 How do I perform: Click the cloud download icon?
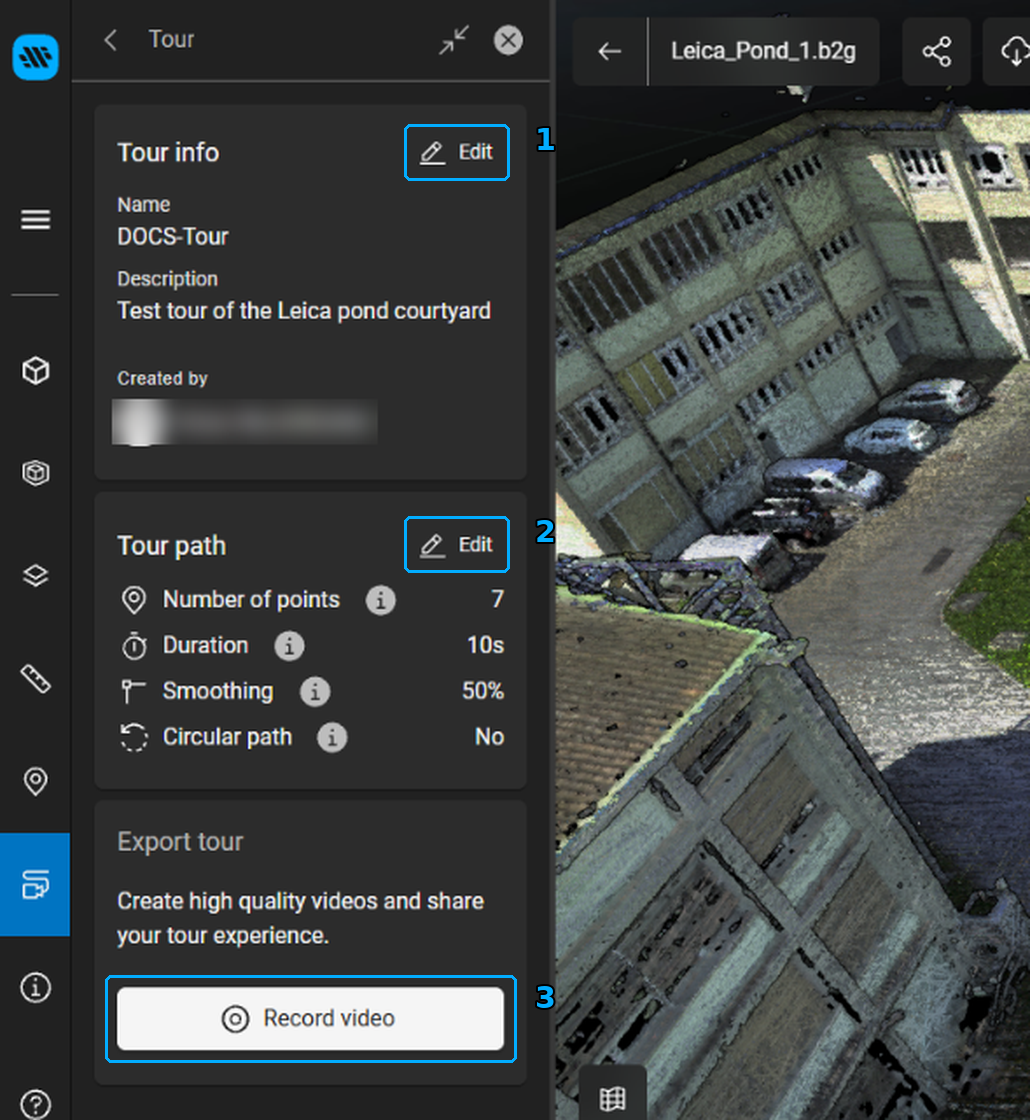point(1014,51)
